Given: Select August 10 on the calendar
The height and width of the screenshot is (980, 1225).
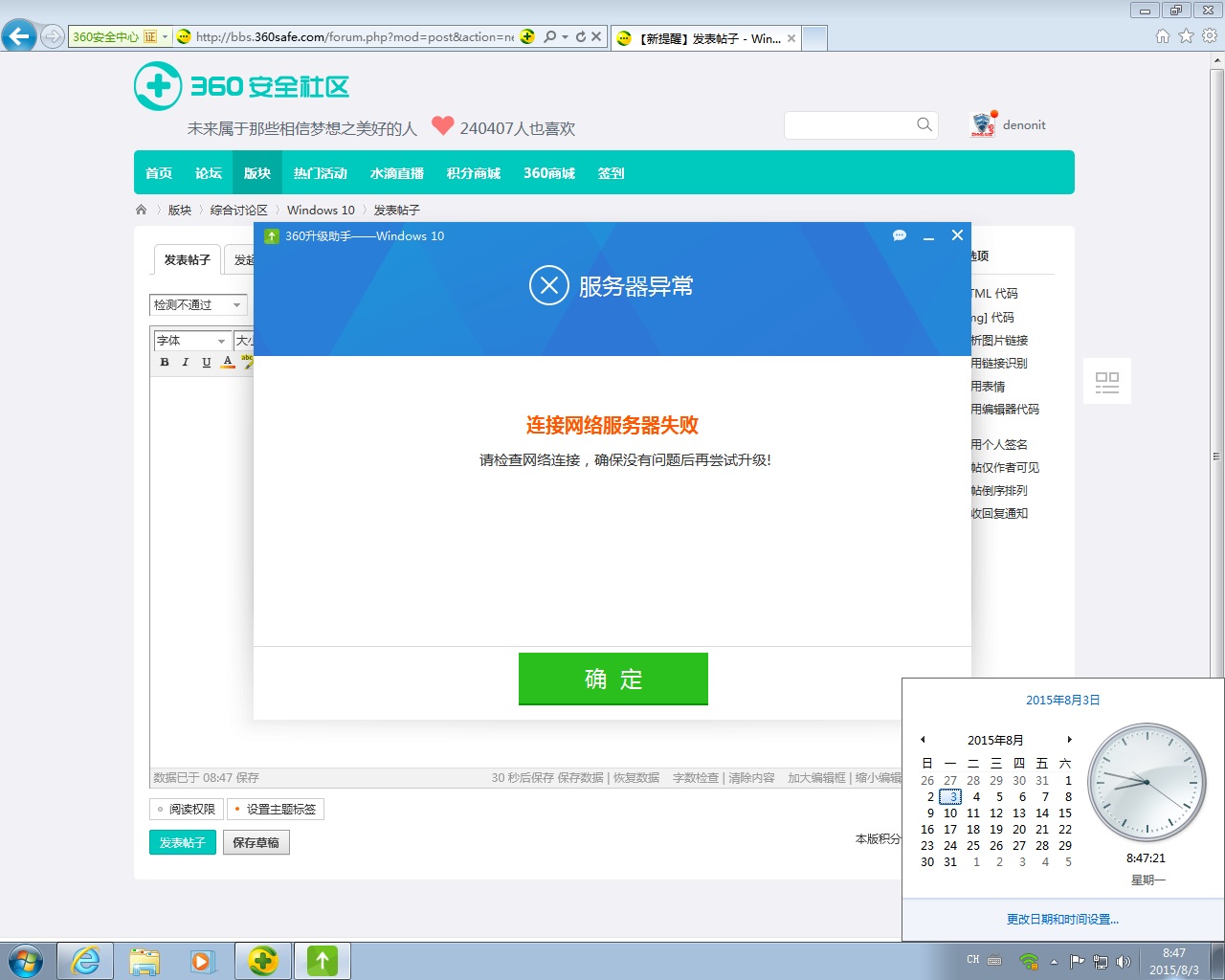Looking at the screenshot, I should click(949, 813).
